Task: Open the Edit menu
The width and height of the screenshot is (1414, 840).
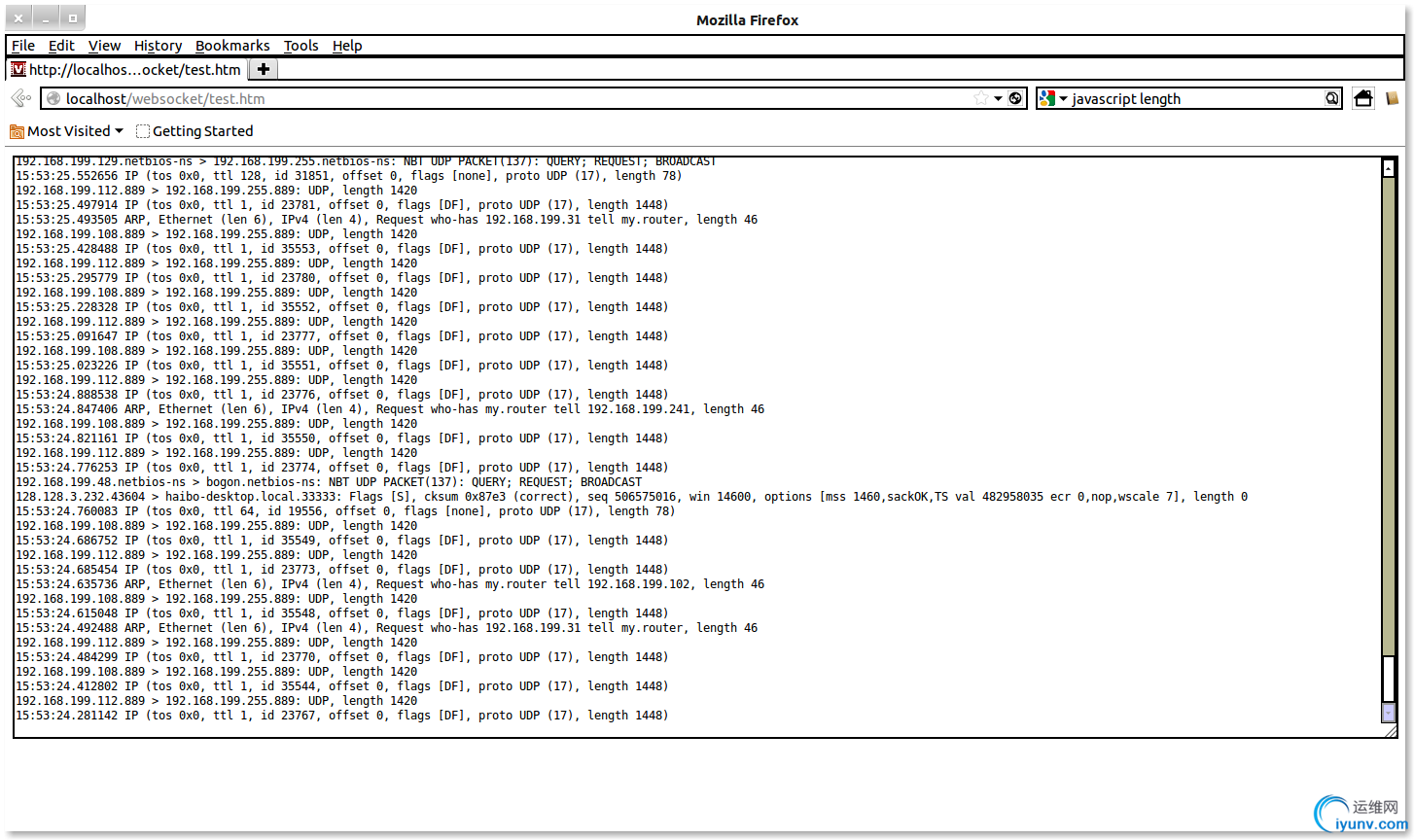Action: pyautogui.click(x=61, y=46)
